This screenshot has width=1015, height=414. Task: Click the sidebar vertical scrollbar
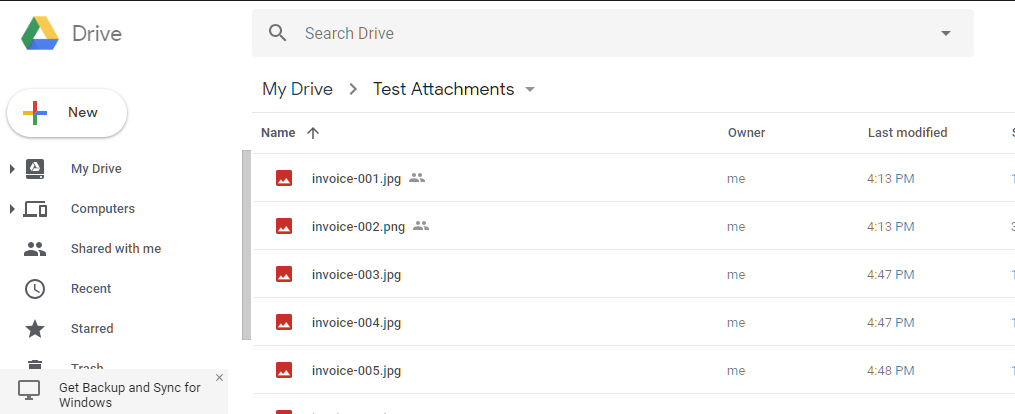pos(246,245)
